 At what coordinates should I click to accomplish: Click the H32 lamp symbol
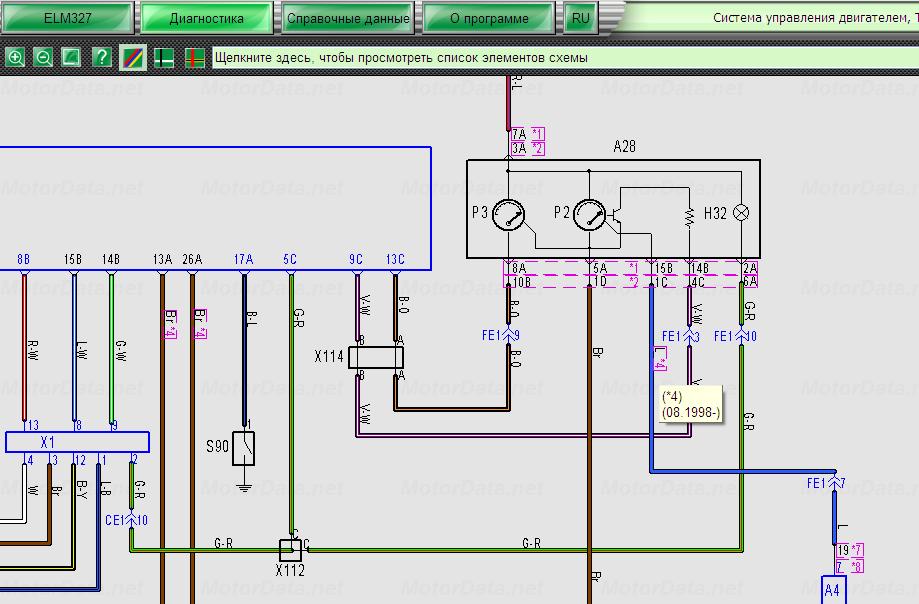coord(741,213)
